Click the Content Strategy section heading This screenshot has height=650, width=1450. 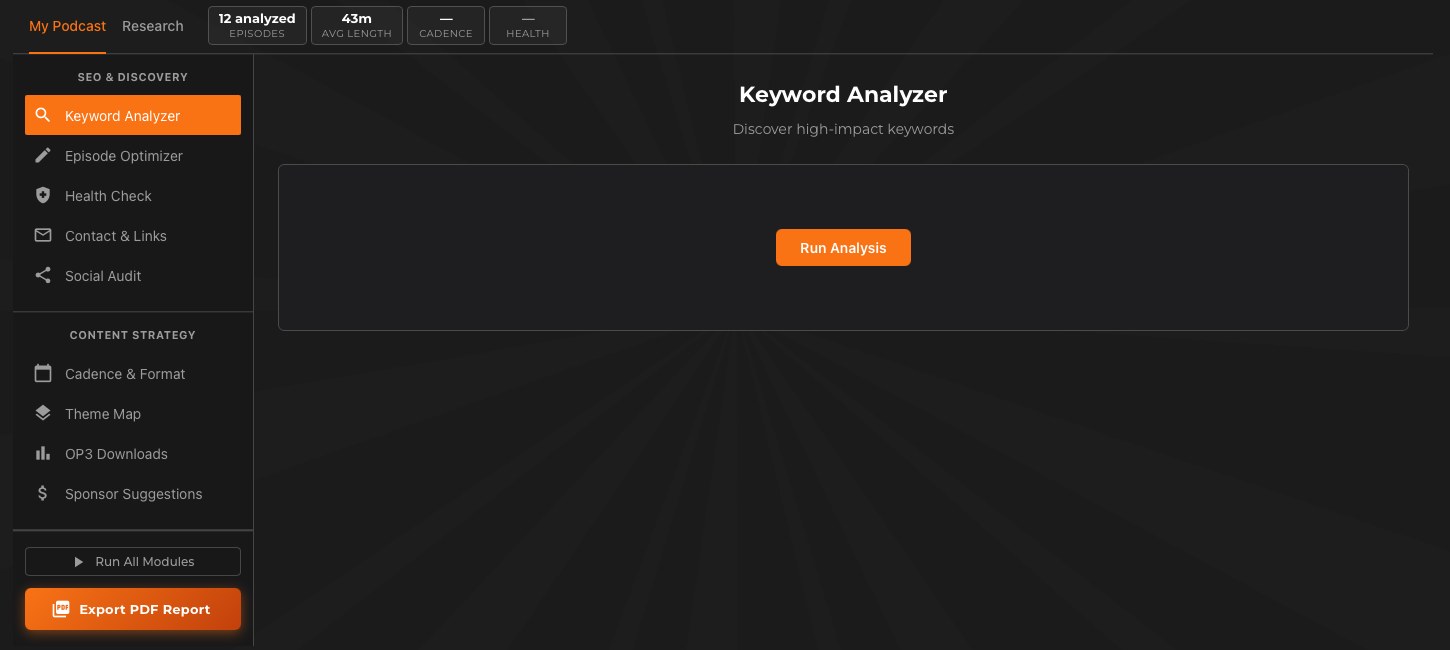133,335
